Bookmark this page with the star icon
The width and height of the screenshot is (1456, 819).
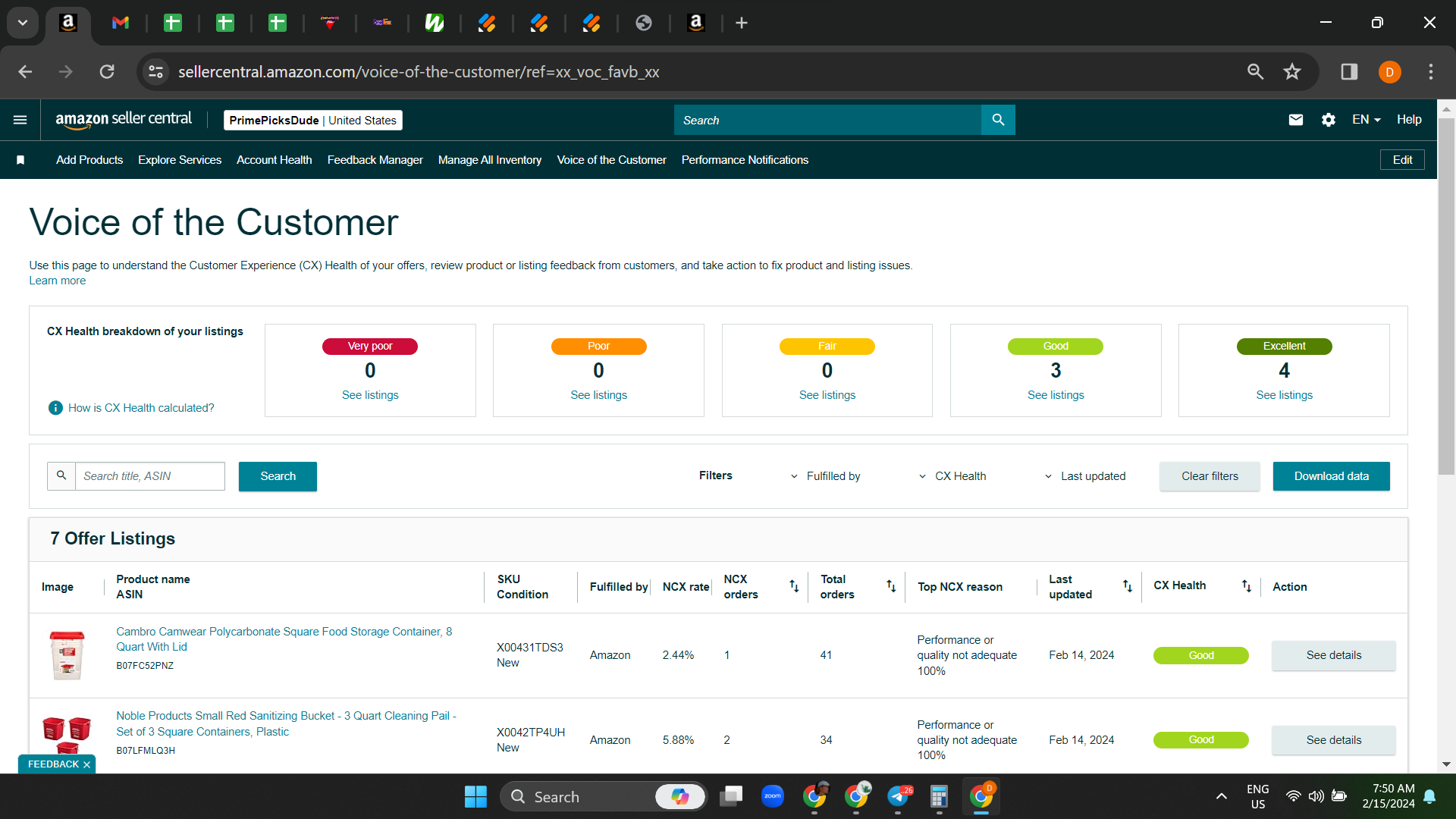tap(1292, 72)
